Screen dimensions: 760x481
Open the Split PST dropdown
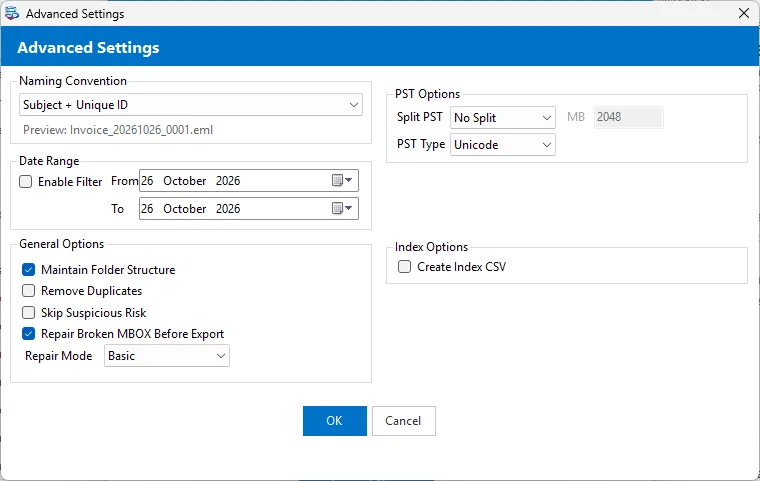point(503,118)
